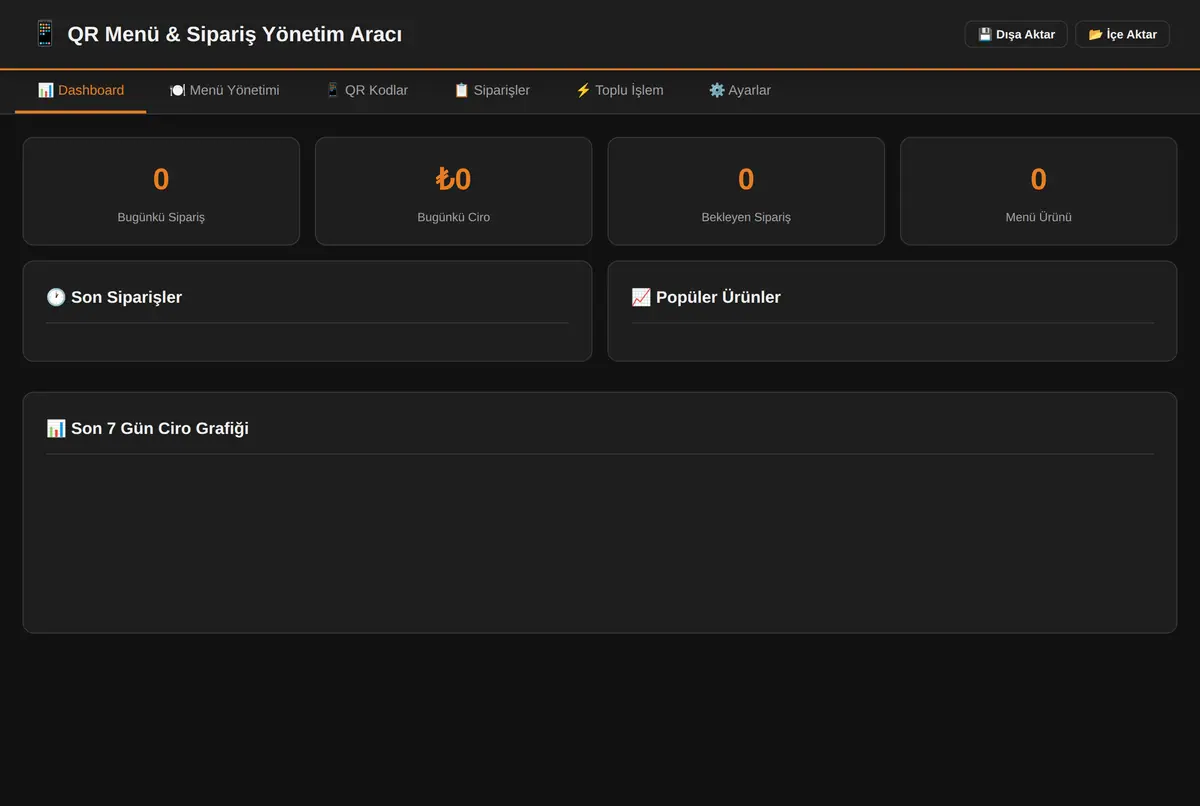
Task: Open the Menü Yönetimi tab
Action: [x=224, y=90]
